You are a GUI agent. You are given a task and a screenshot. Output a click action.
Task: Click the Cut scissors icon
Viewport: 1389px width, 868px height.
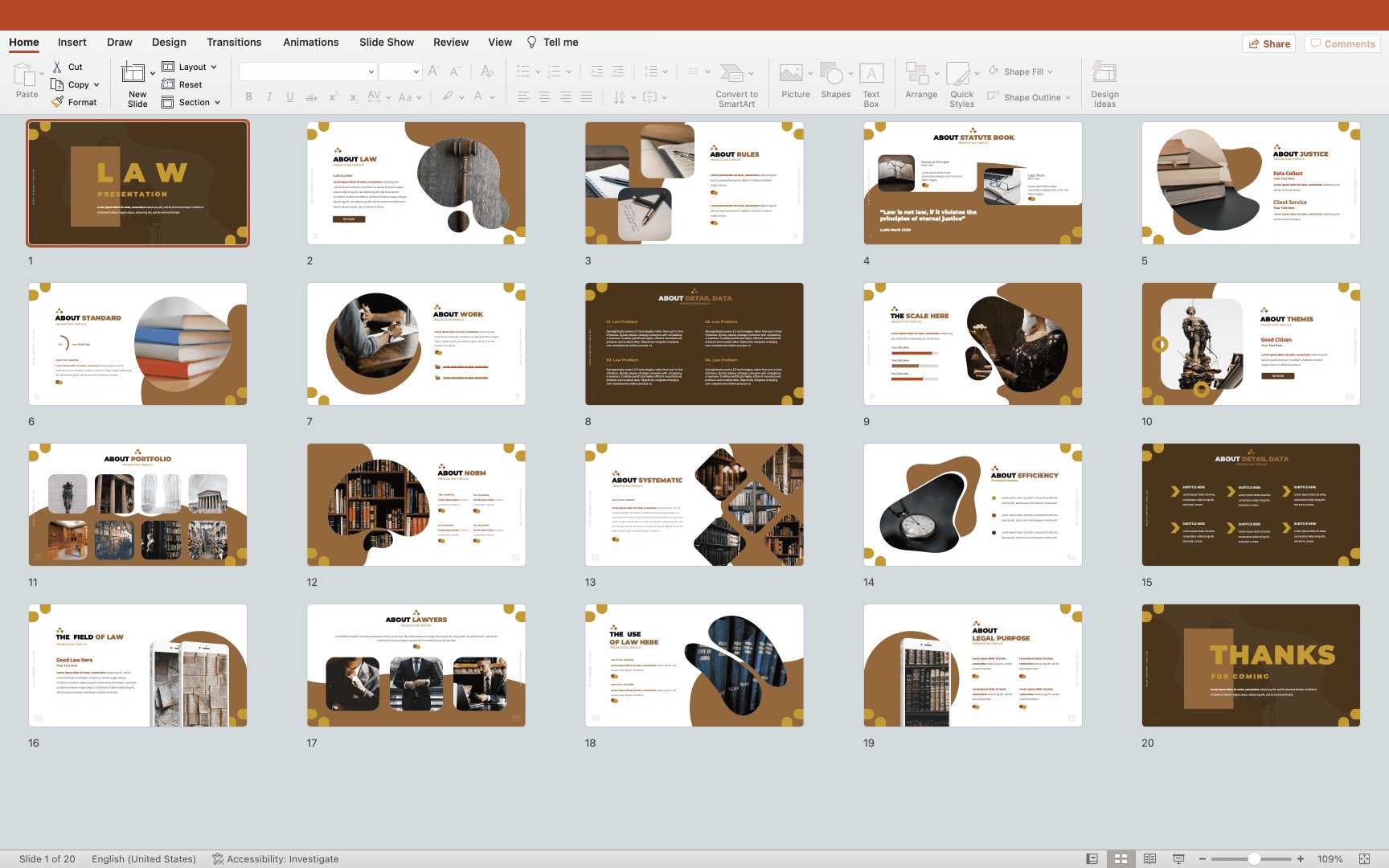click(57, 67)
